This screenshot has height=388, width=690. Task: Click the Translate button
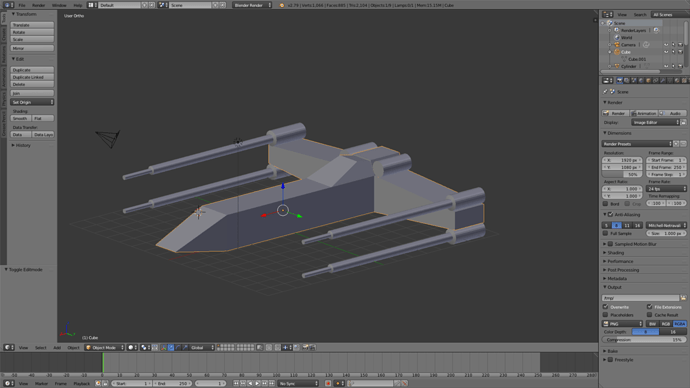tap(32, 25)
